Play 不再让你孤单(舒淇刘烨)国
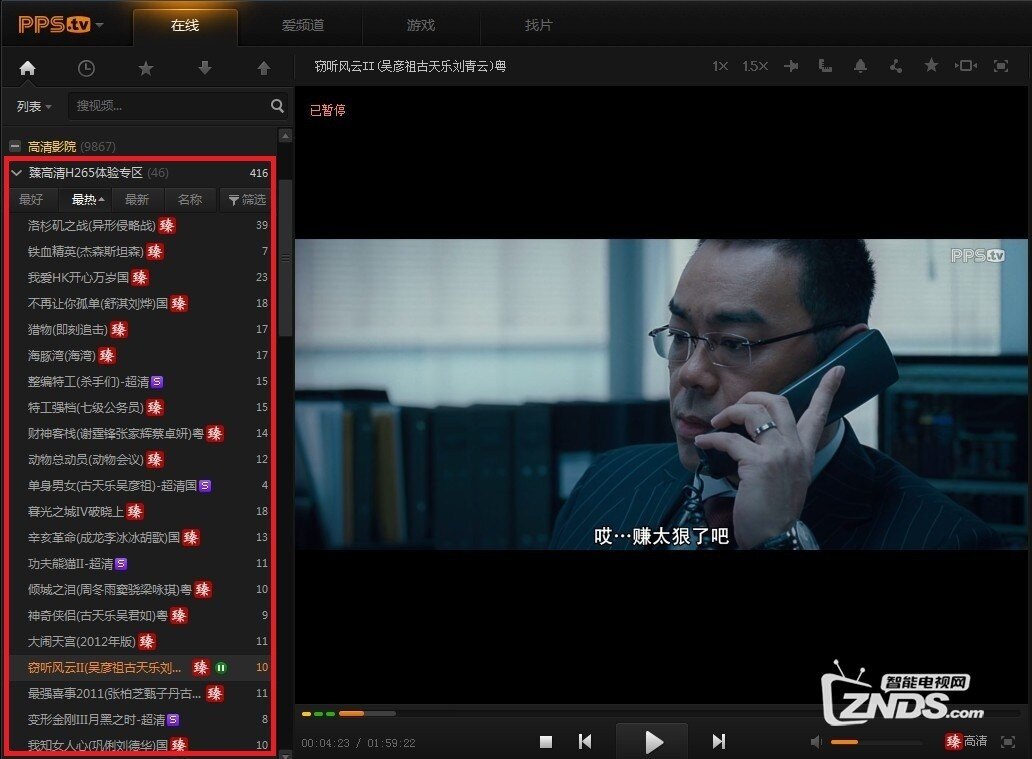The width and height of the screenshot is (1032, 759). [142, 303]
